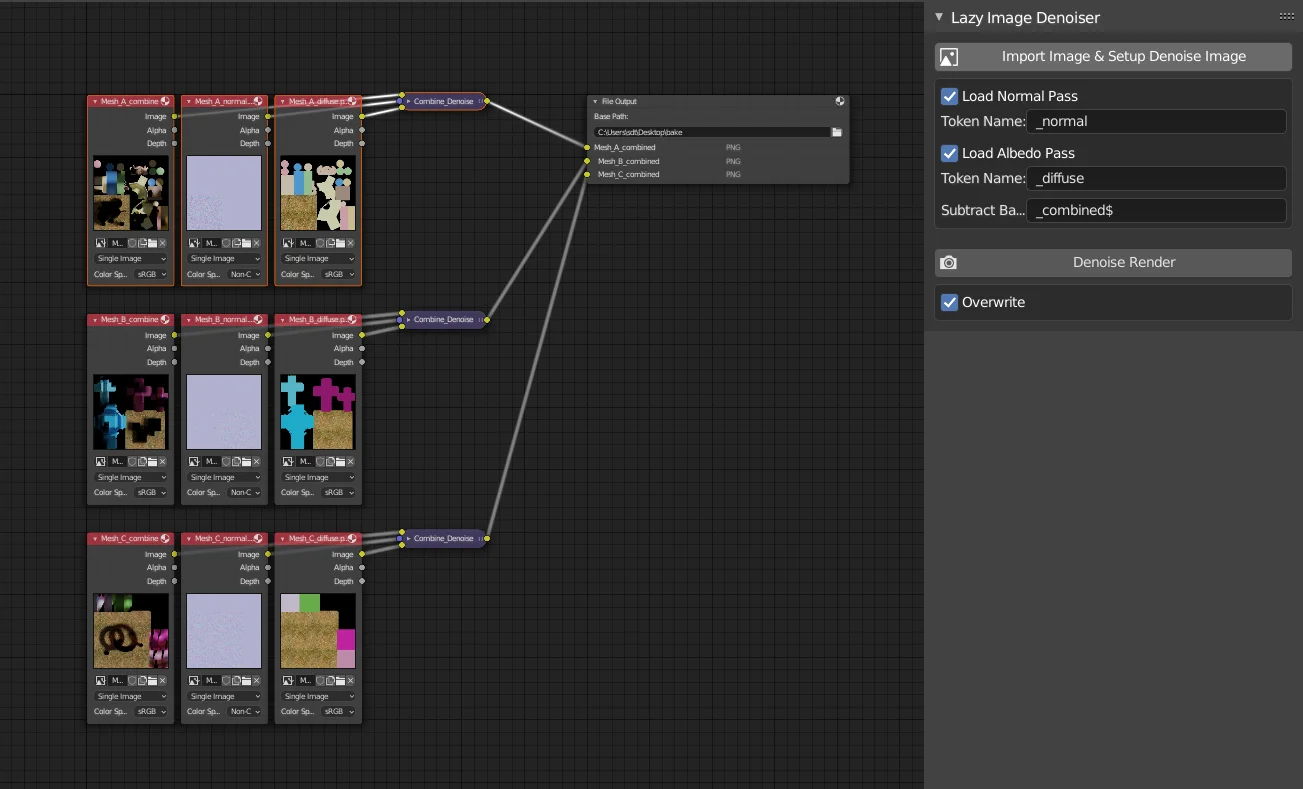Click the new image icon on Mesh_B_normal node
The width and height of the screenshot is (1303, 789).
coord(236,461)
